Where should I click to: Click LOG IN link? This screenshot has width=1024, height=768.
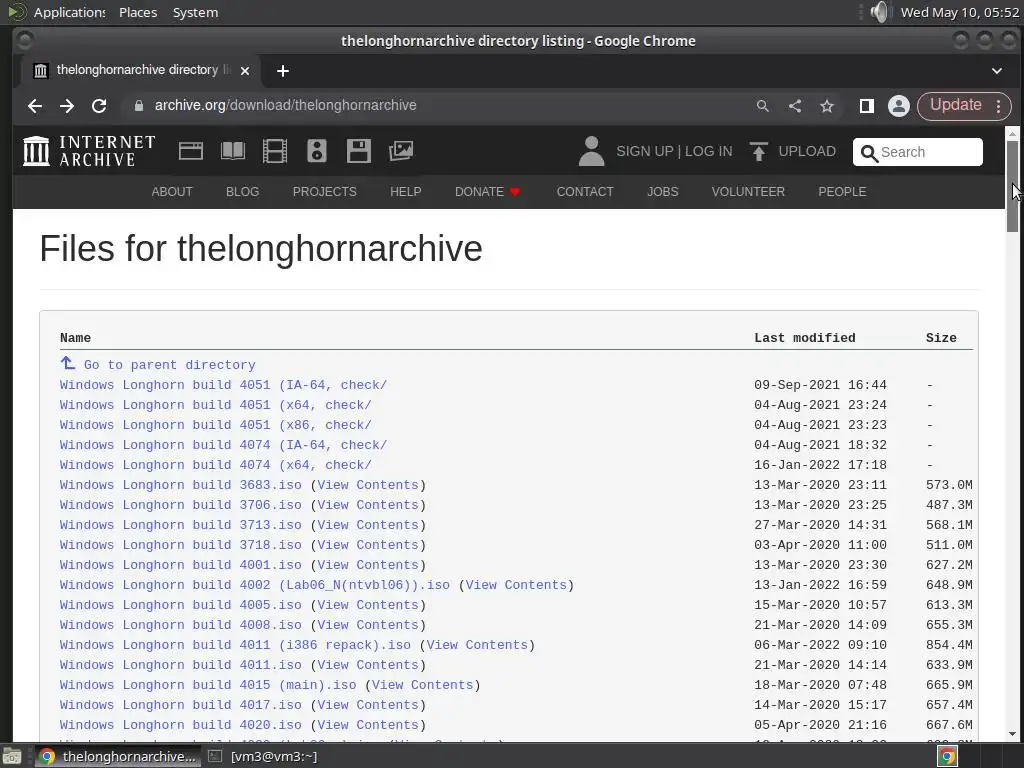[709, 152]
